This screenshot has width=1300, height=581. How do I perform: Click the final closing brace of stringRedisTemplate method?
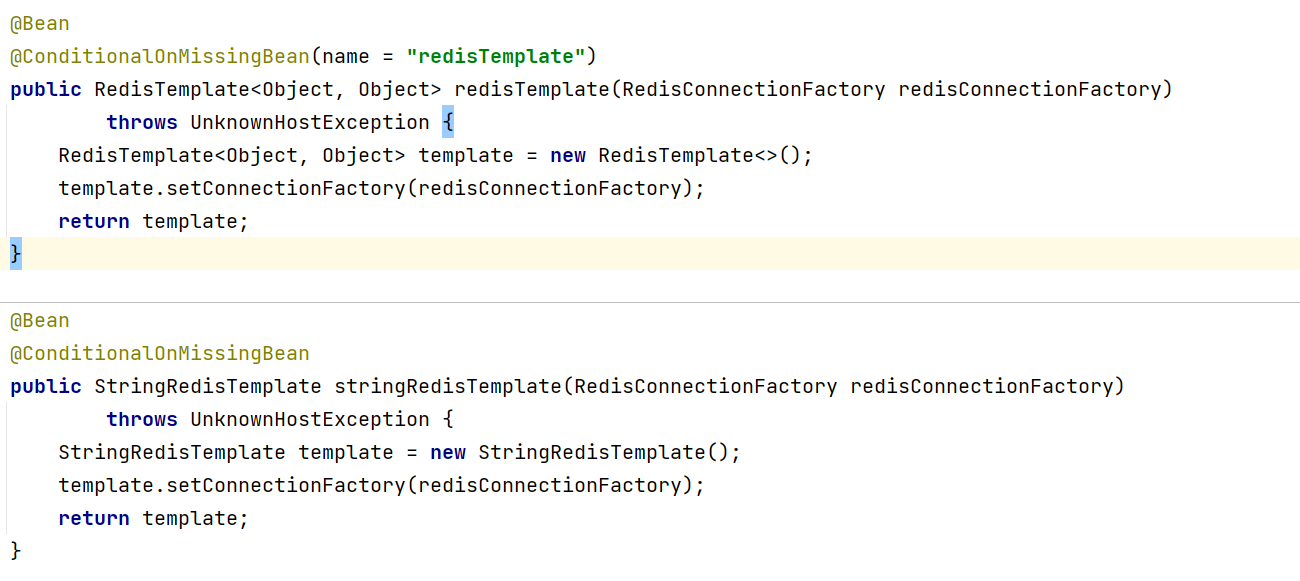(x=15, y=551)
